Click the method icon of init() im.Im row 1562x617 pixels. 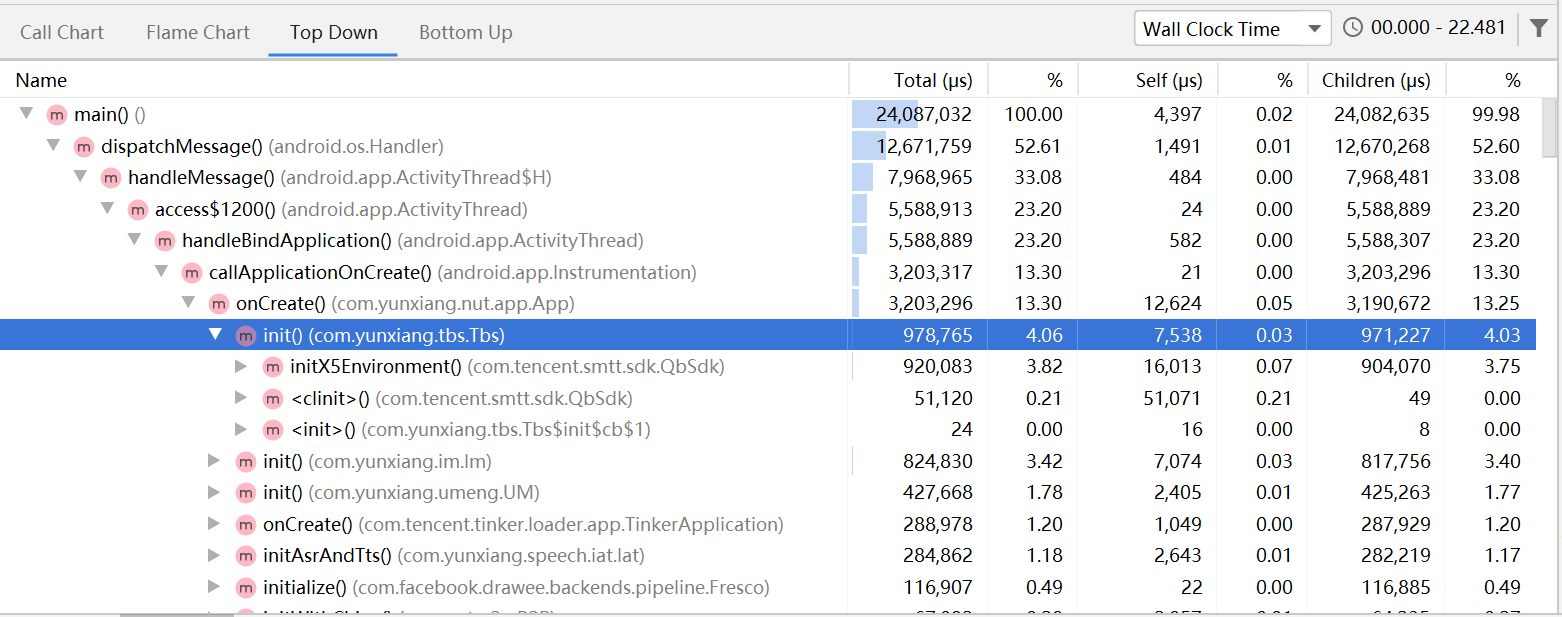(246, 462)
